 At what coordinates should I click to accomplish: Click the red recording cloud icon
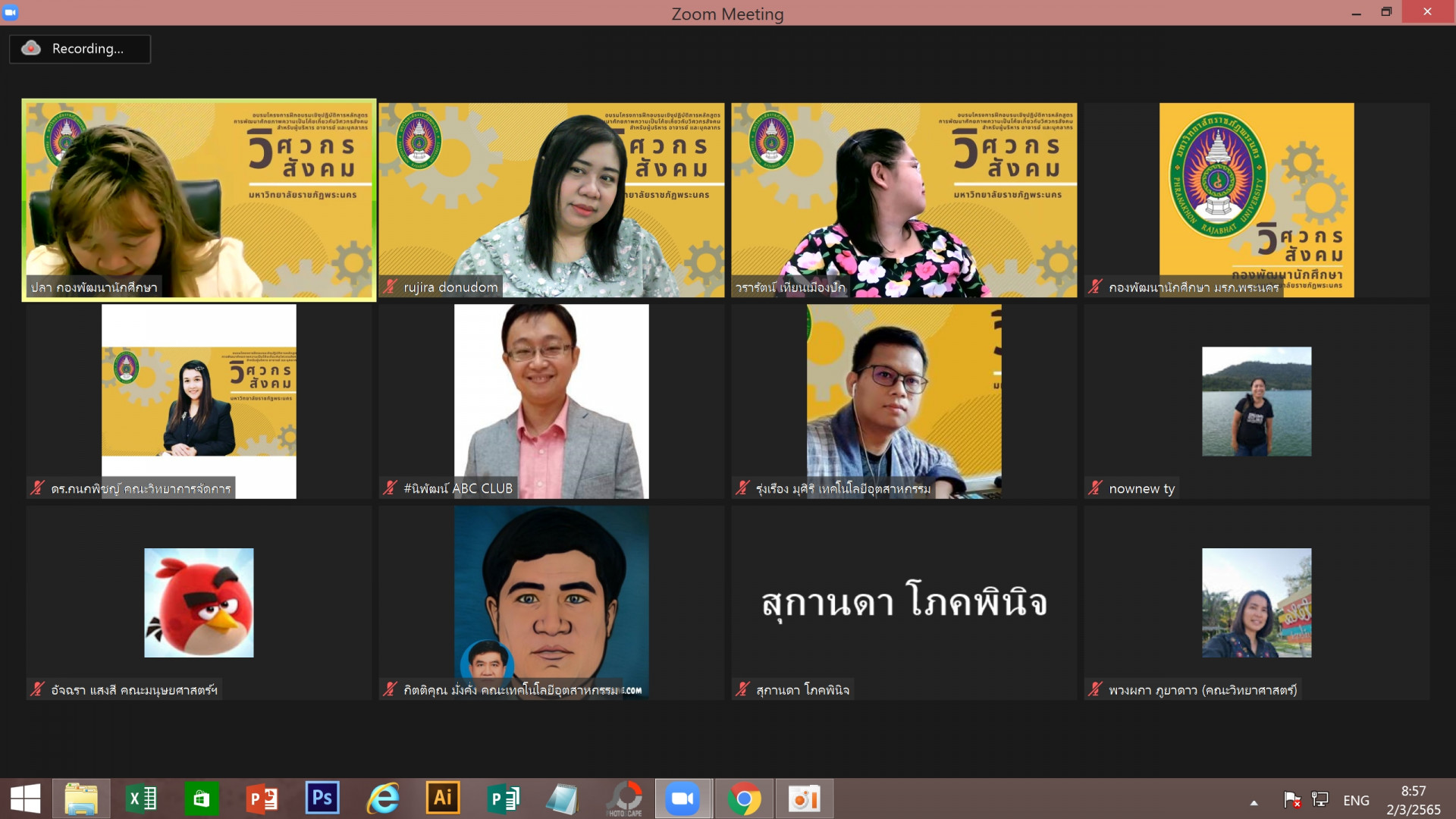point(31,48)
